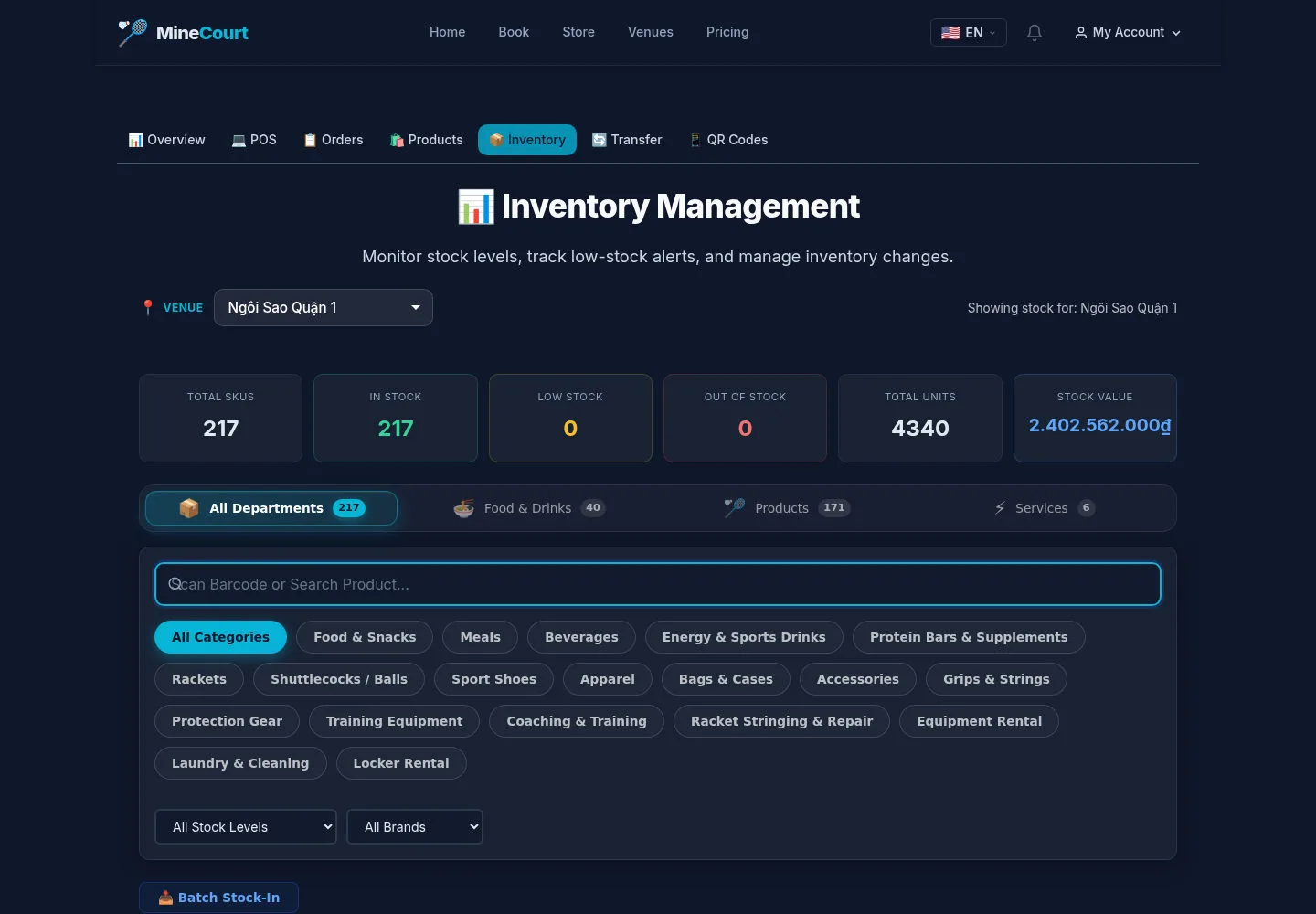The image size is (1316, 914).
Task: Click the magnifier icon in the search box
Action: (175, 584)
